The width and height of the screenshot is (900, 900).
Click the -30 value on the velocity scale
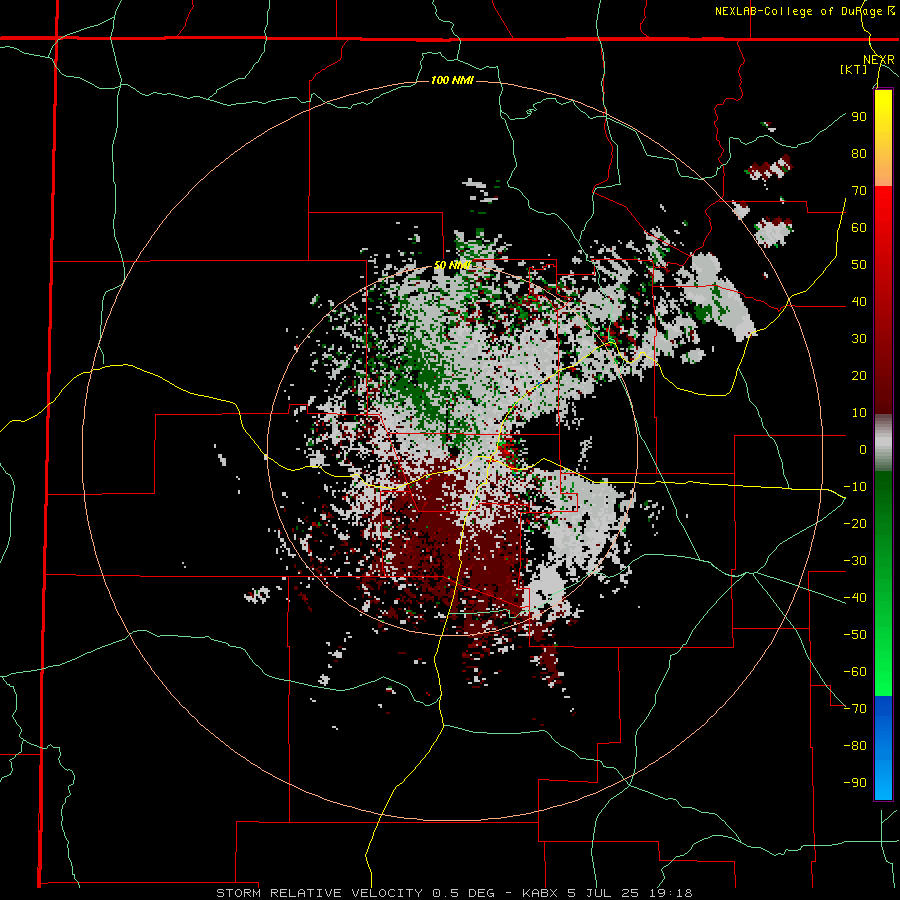tap(855, 561)
